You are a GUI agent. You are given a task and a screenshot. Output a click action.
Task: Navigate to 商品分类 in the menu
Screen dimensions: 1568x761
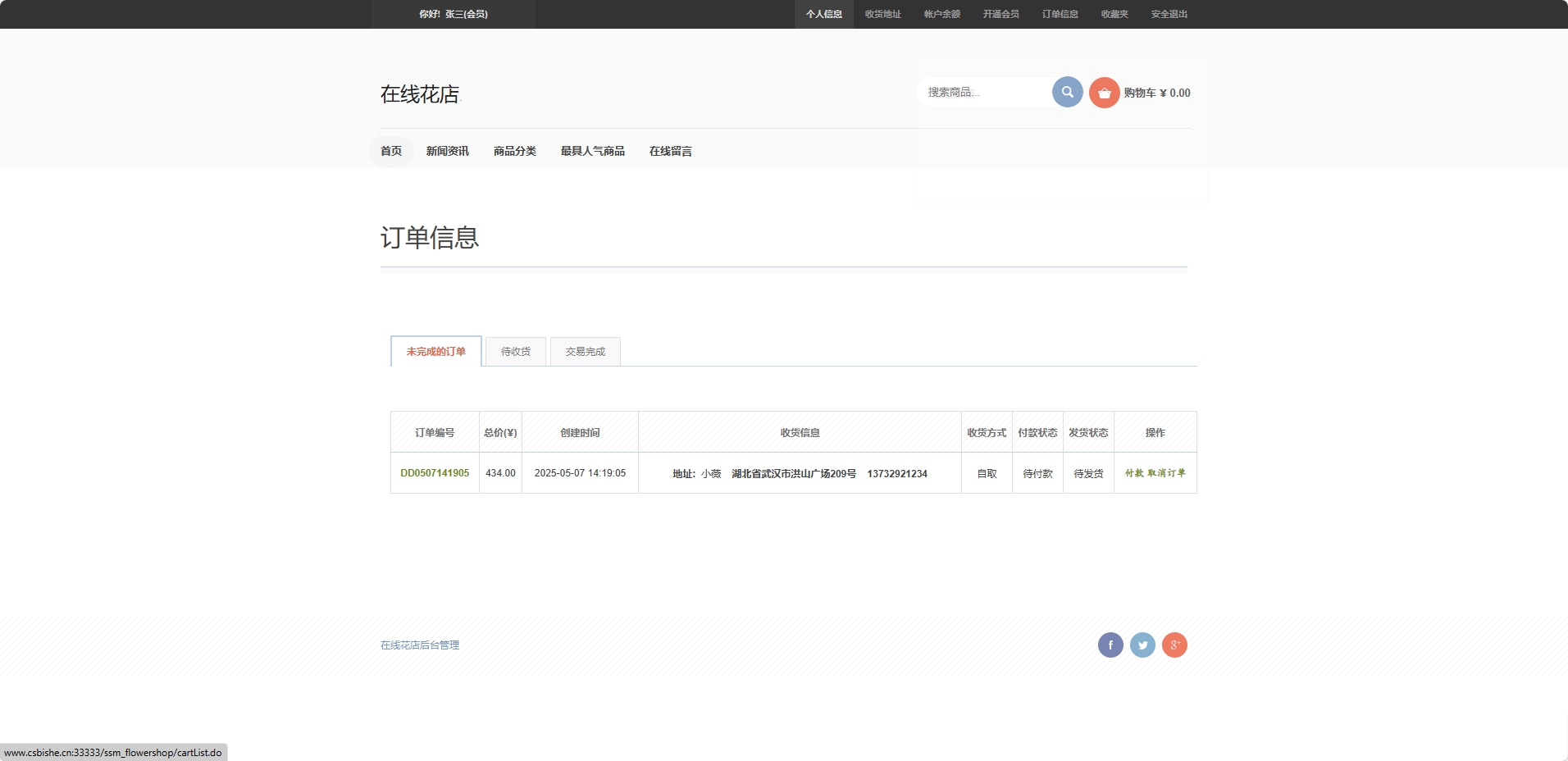point(513,151)
